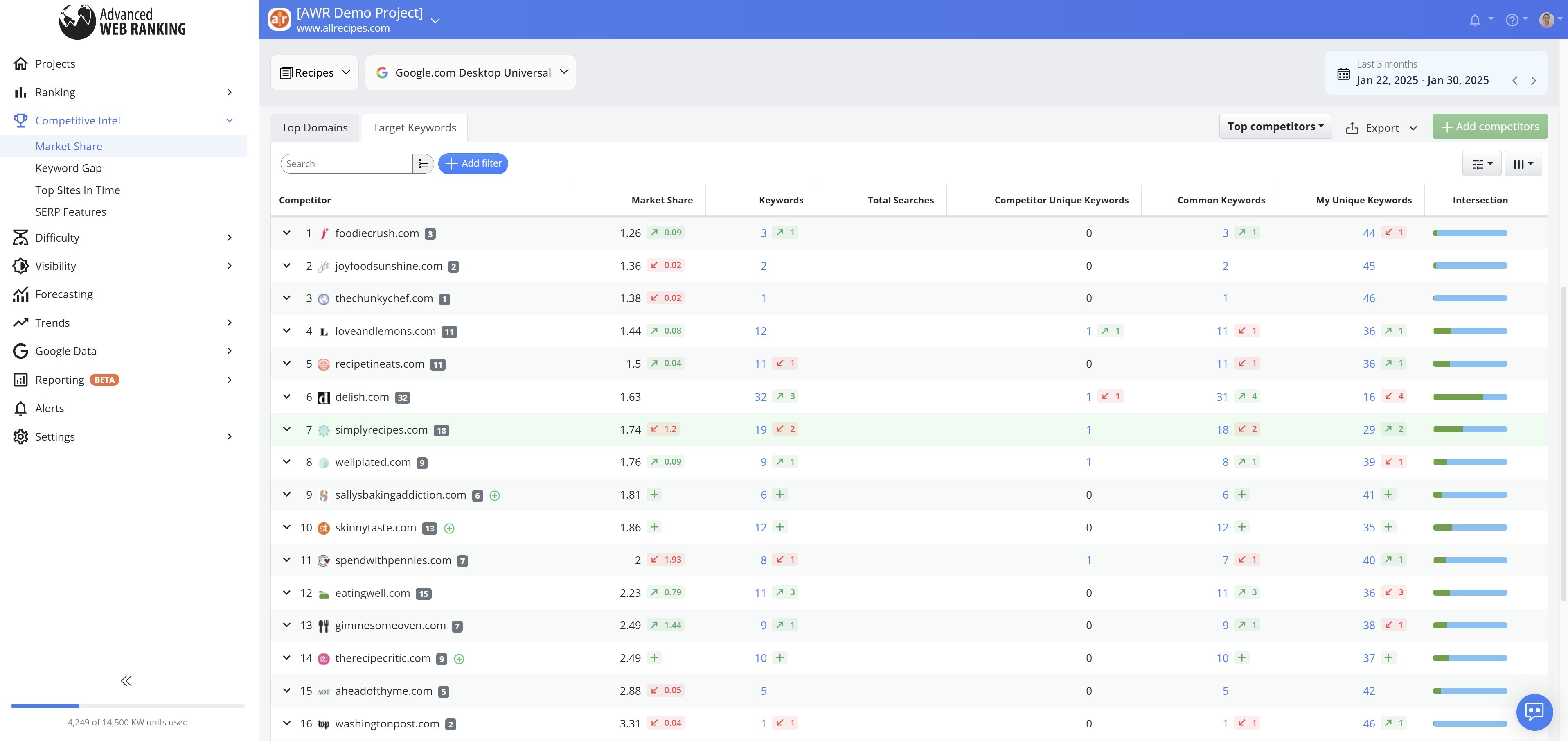The width and height of the screenshot is (1568, 741).
Task: Click the Reporting sidebar icon
Action: click(21, 380)
